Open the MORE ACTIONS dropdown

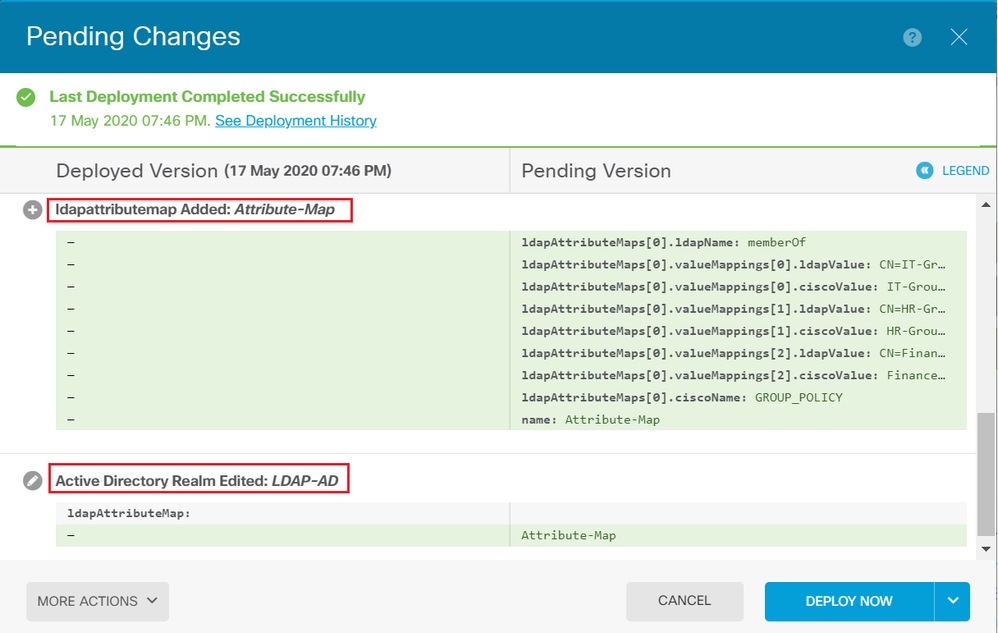pyautogui.click(x=97, y=601)
